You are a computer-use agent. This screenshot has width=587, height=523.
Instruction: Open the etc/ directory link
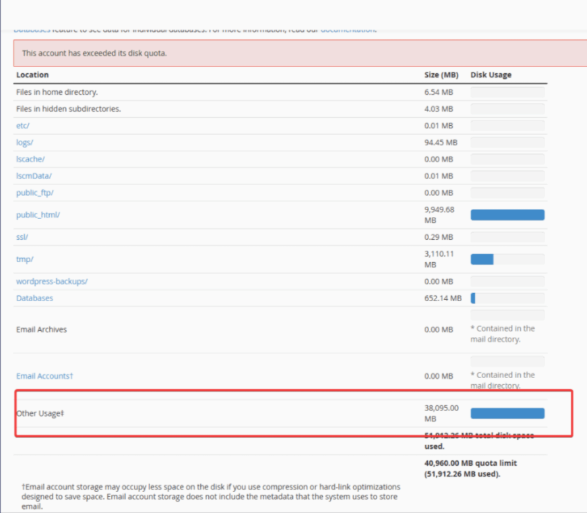22,125
